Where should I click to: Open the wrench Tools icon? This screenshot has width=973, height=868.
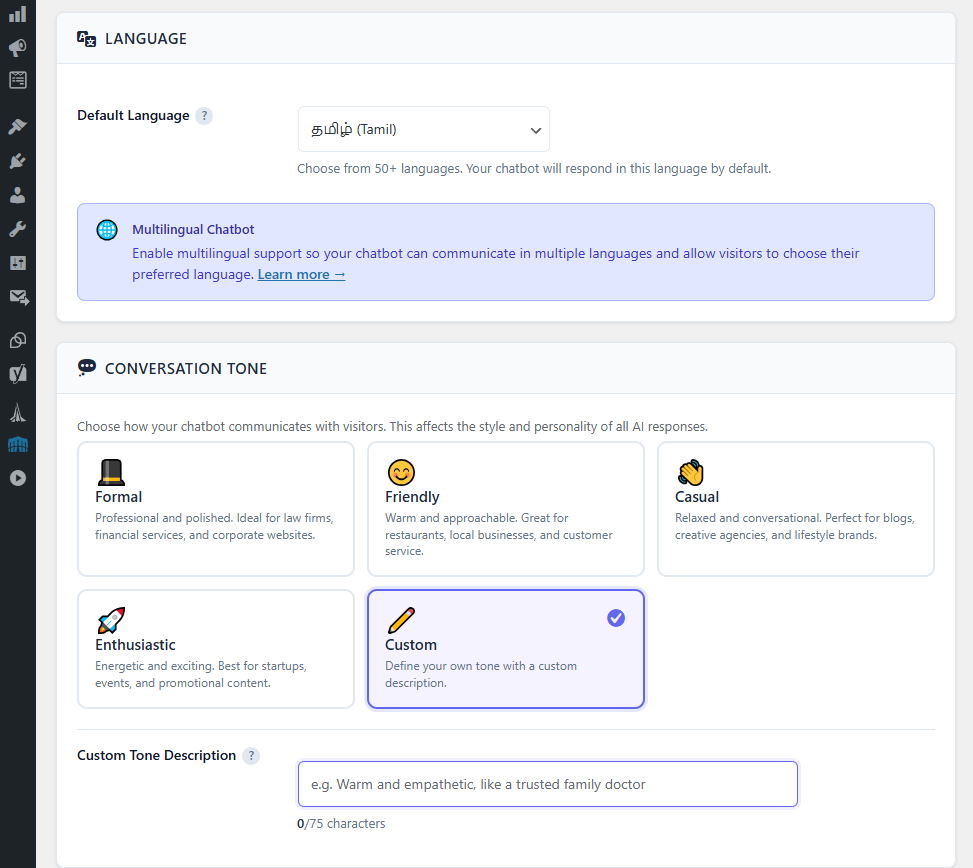16,228
